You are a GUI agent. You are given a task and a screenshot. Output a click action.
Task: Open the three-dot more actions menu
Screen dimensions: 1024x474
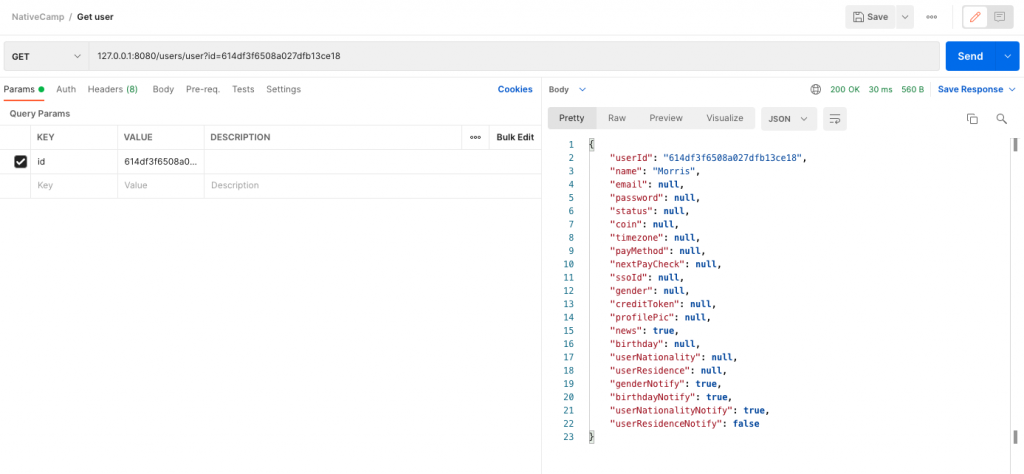click(932, 17)
